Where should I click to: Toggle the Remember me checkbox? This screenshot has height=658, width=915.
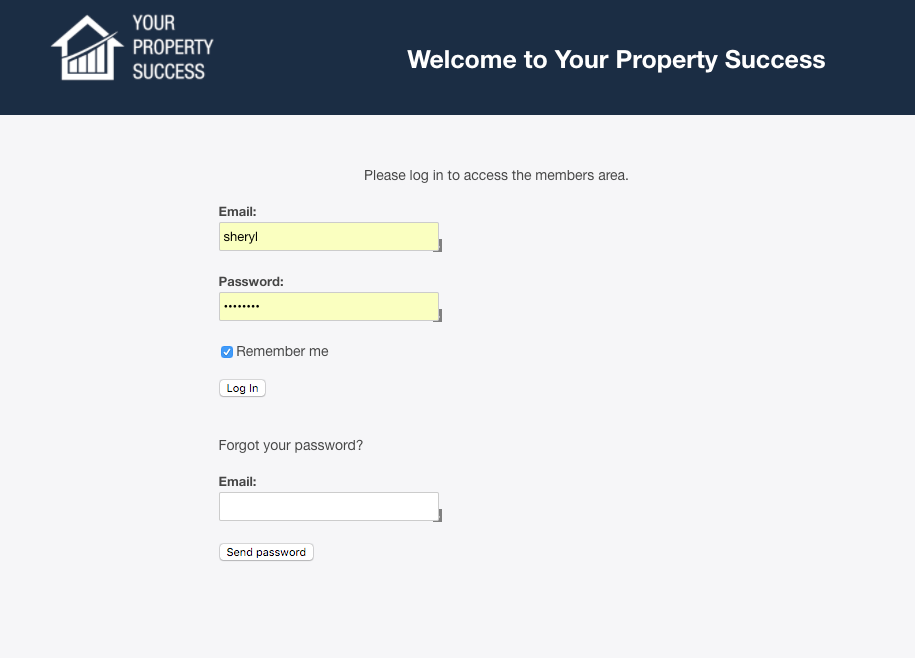click(227, 352)
